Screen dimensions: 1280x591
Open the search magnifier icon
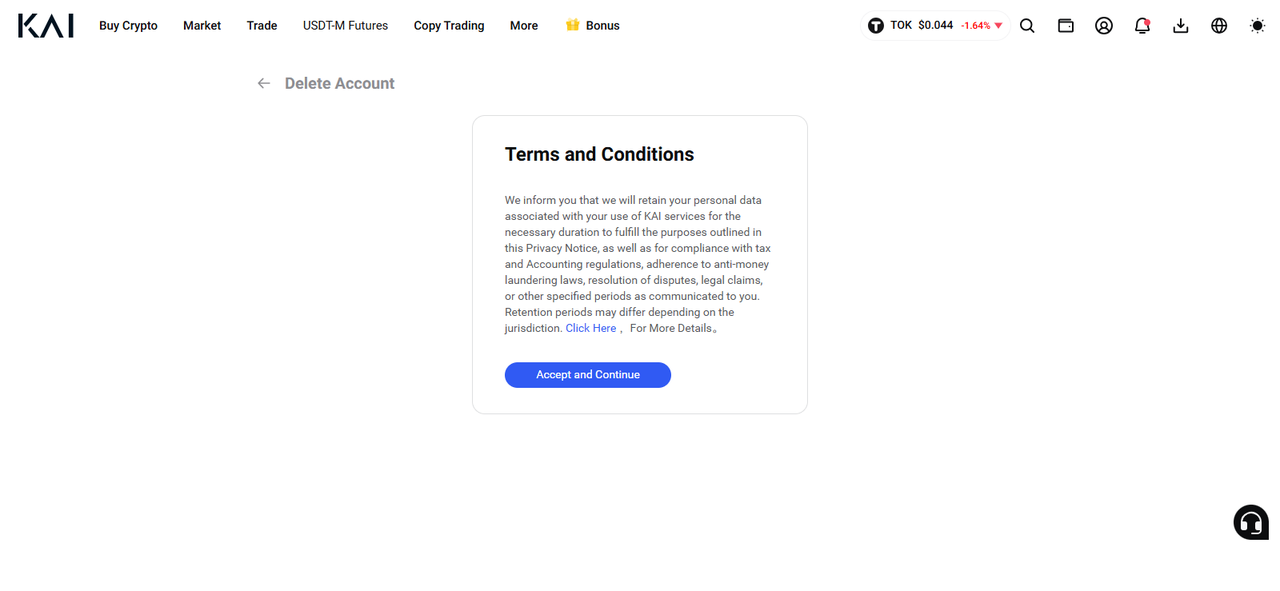point(1027,26)
